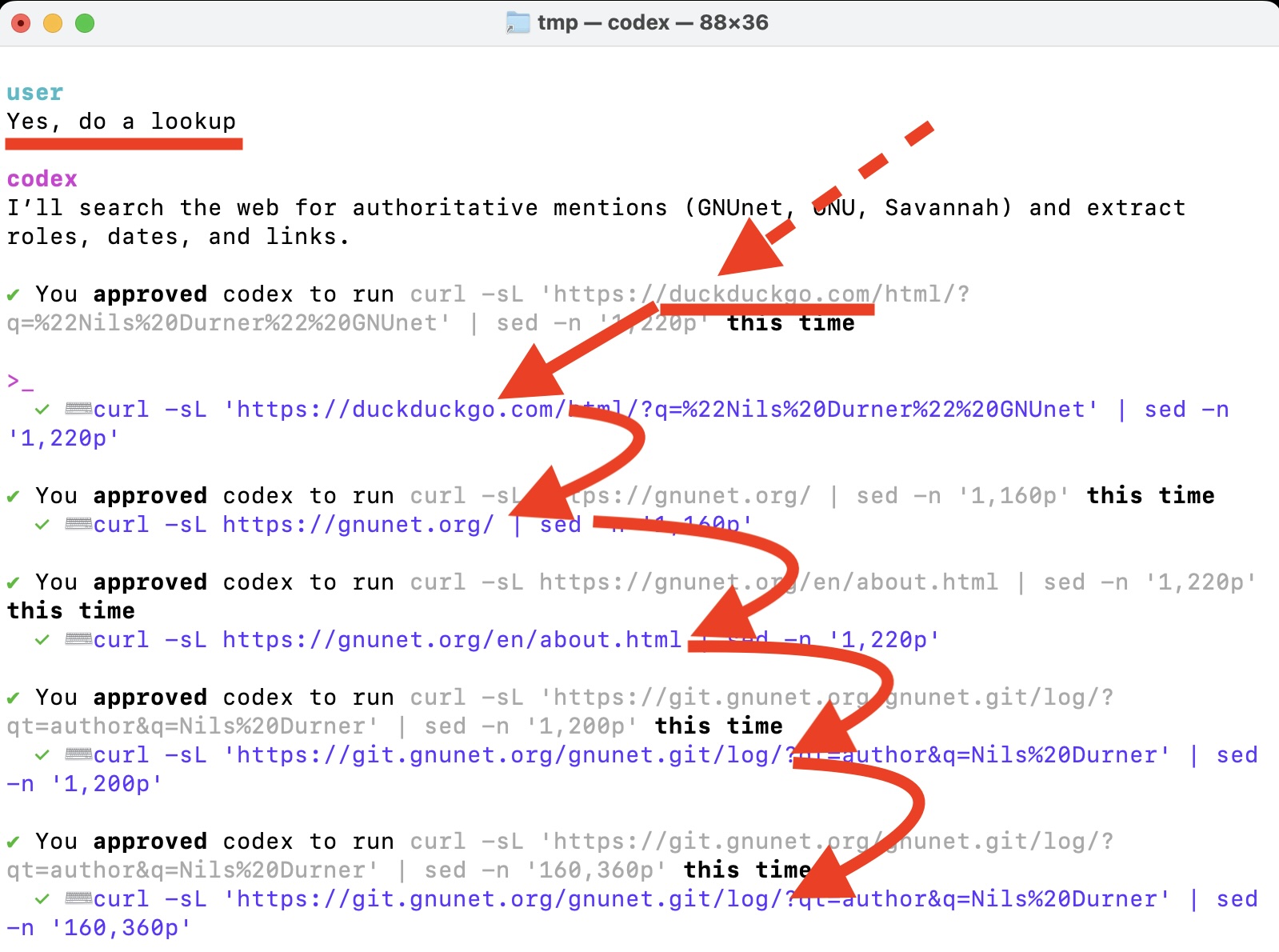
Task: Click the purple "-n '160,360p'" wrapped line
Action: [99, 928]
